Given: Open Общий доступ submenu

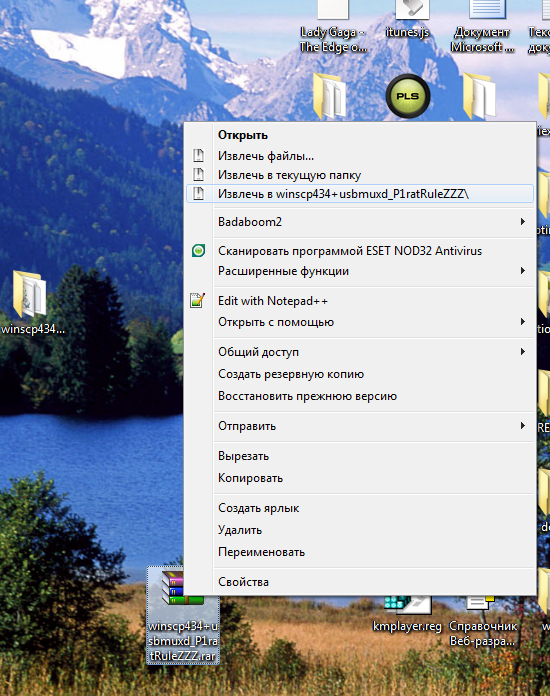Looking at the screenshot, I should click(360, 352).
